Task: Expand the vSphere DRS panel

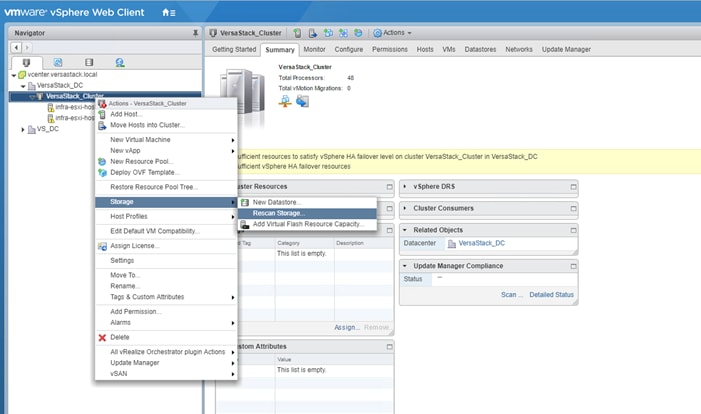Action: [405, 186]
